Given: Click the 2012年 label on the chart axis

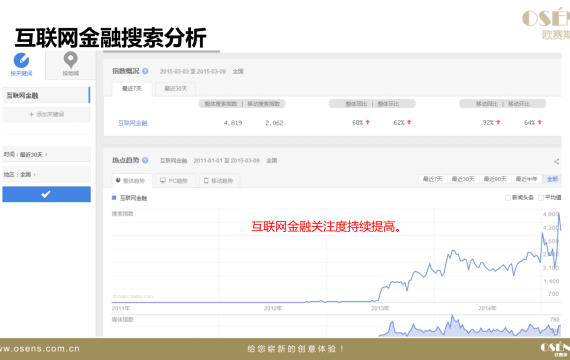Looking at the screenshot, I should pos(273,308).
